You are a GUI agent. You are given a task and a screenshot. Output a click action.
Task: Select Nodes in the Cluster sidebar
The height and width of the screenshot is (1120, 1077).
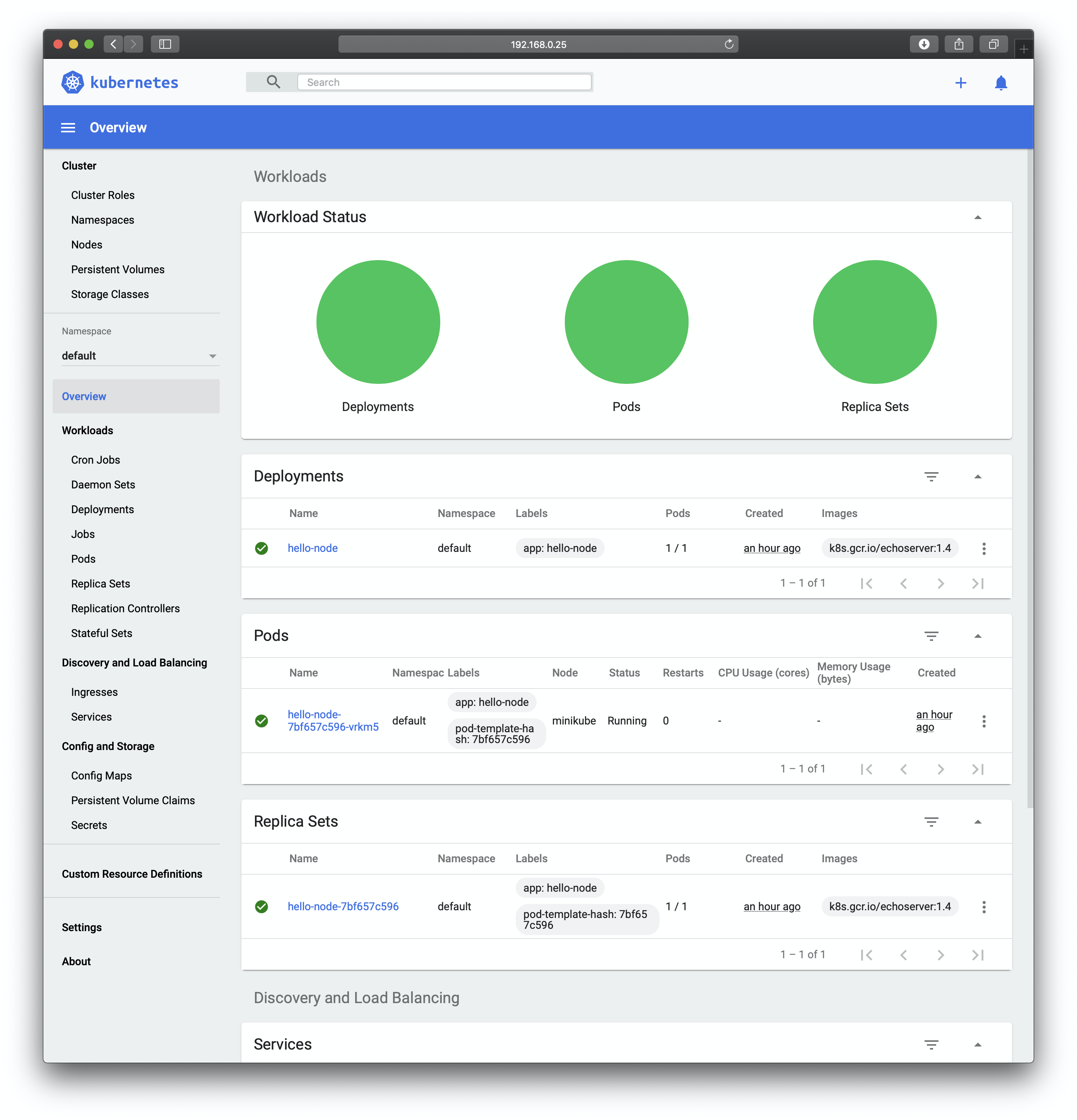(87, 245)
